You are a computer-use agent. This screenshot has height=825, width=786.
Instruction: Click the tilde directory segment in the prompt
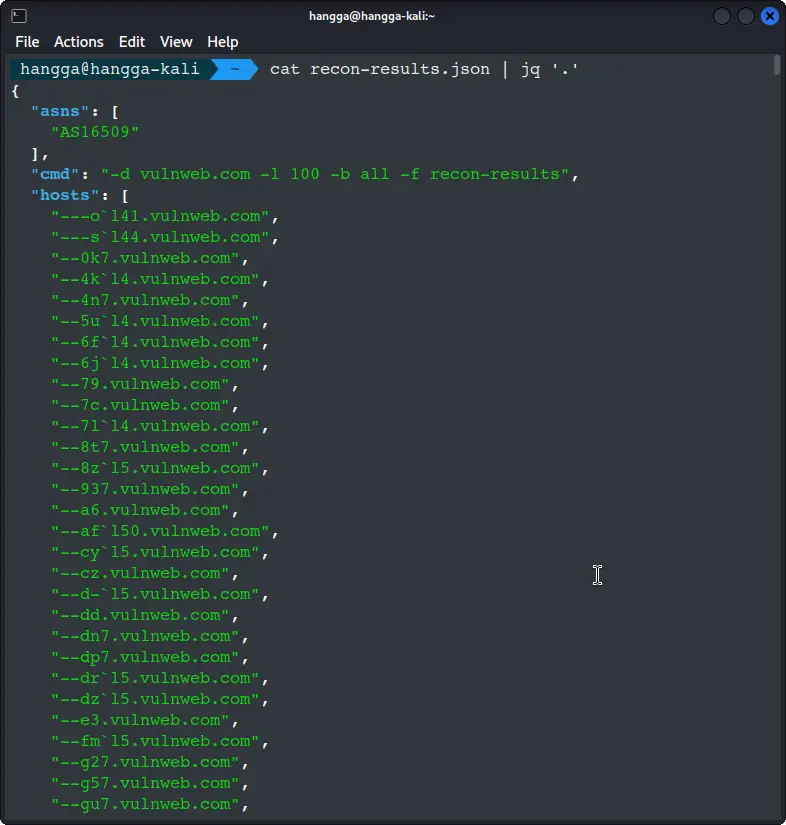tap(234, 69)
